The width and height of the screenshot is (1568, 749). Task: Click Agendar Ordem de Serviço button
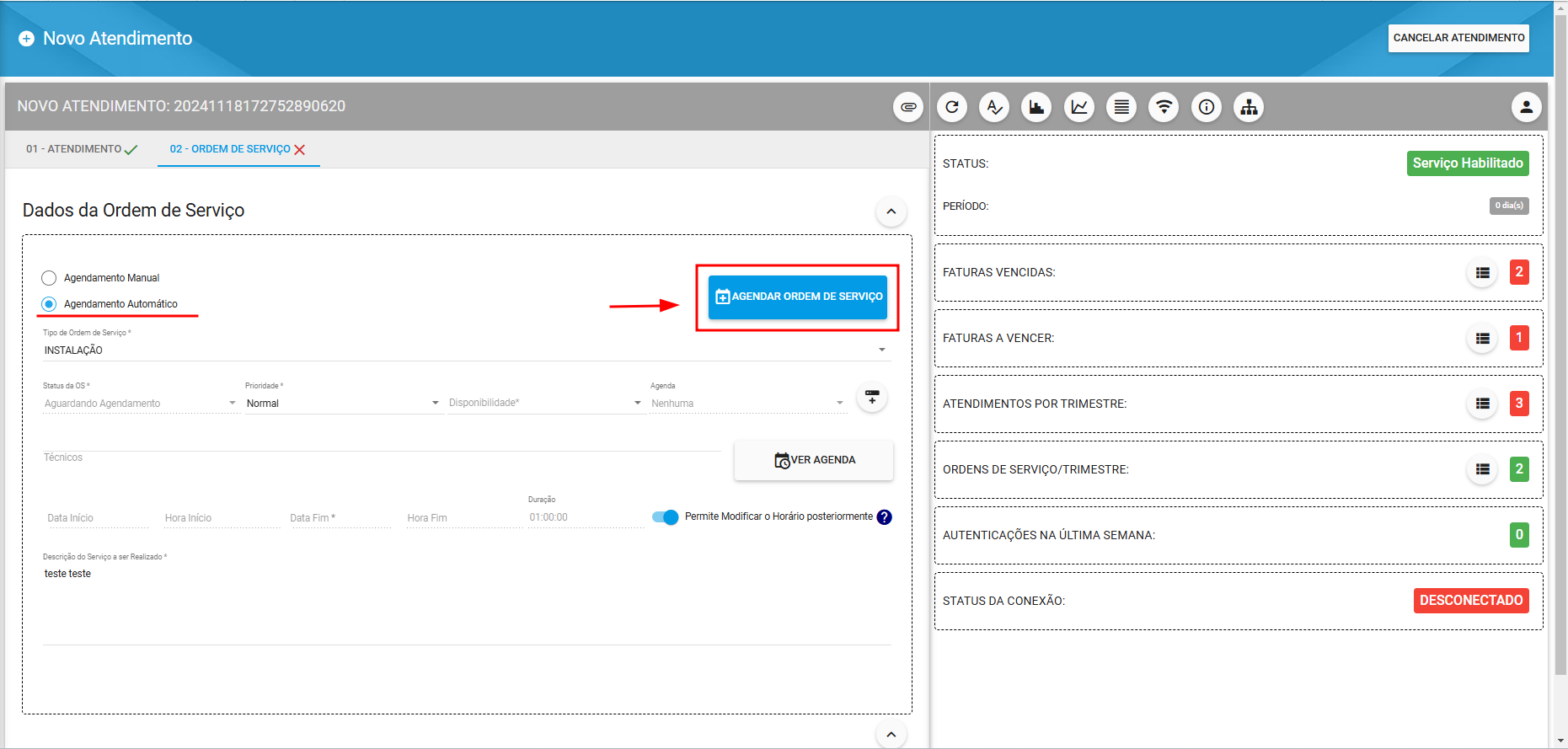point(798,297)
